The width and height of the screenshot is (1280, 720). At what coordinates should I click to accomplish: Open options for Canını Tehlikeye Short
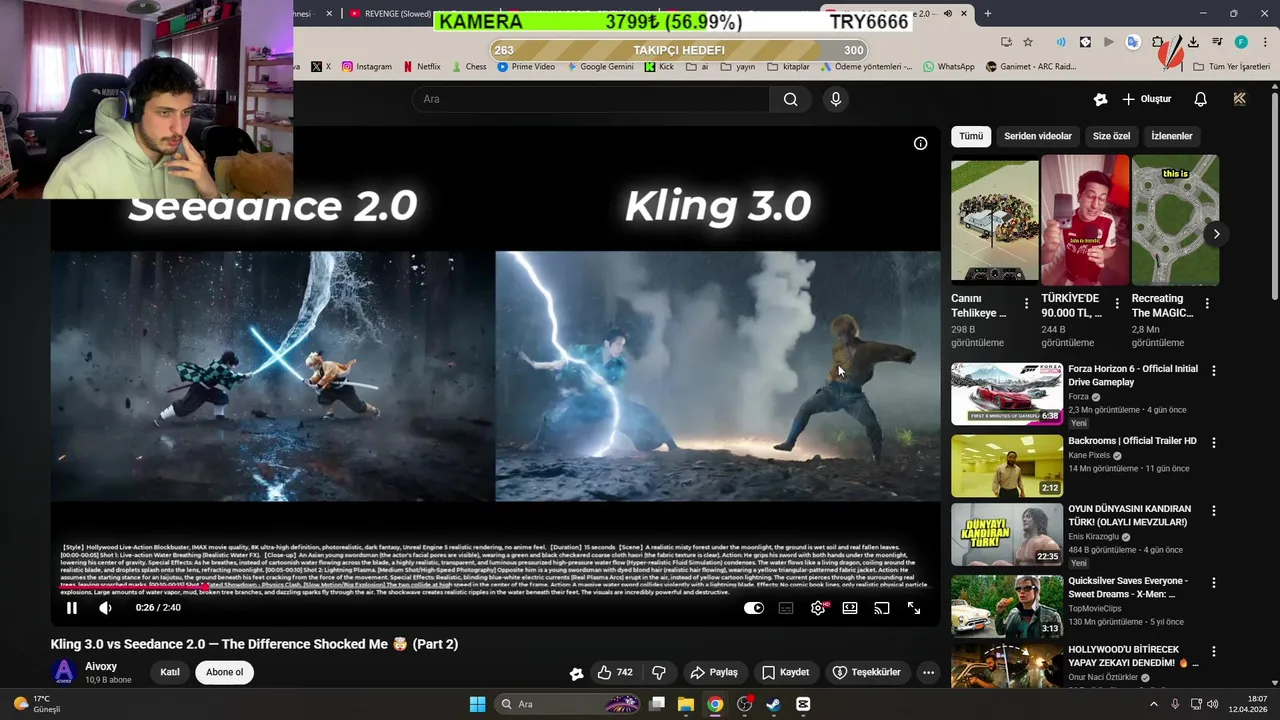(x=1026, y=303)
